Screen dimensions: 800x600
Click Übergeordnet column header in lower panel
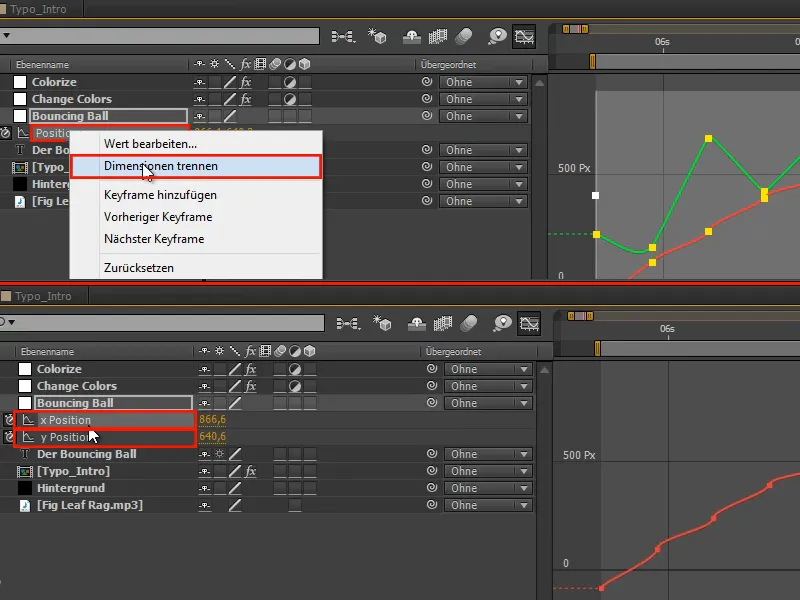453,352
